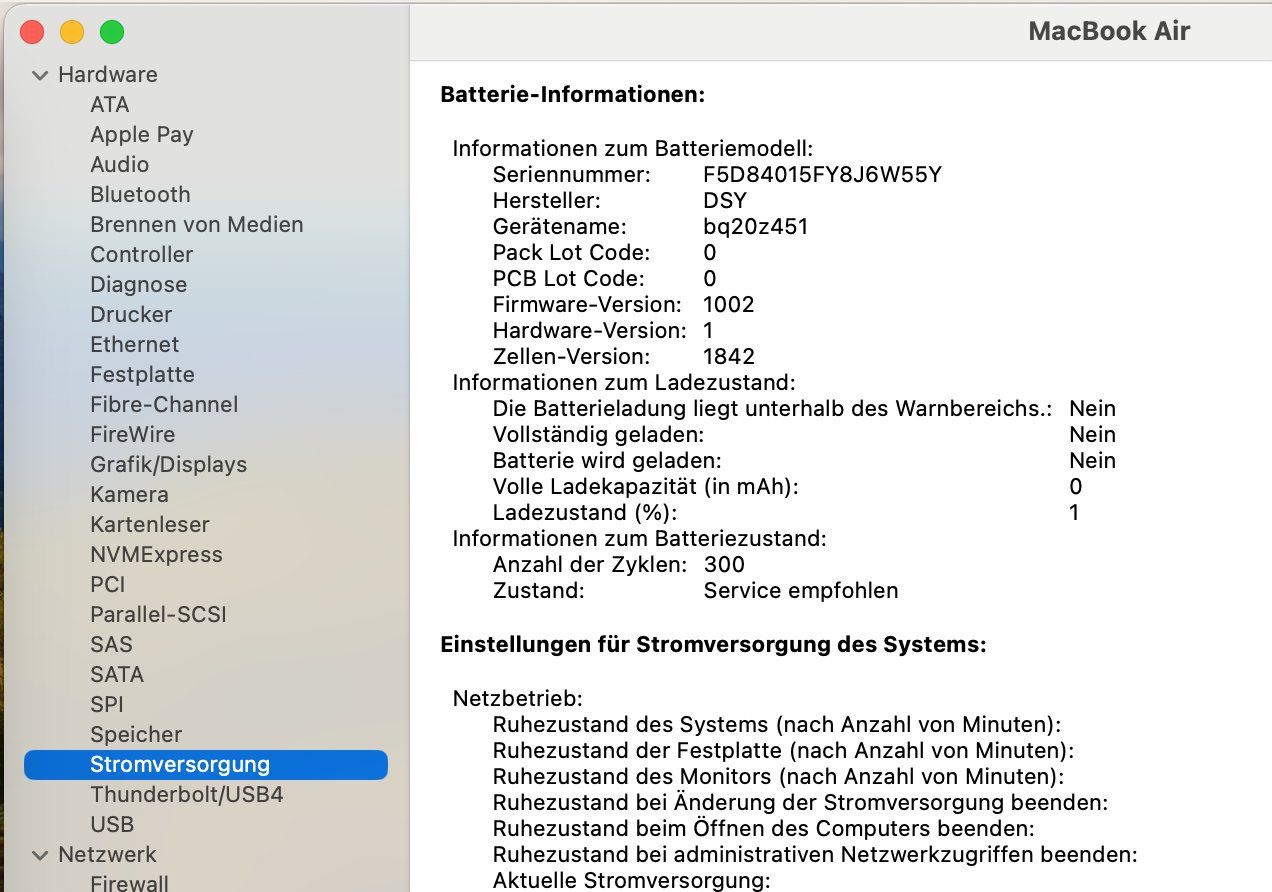The width and height of the screenshot is (1272, 892).
Task: Select Bluetooth in the sidebar
Action: click(x=140, y=195)
